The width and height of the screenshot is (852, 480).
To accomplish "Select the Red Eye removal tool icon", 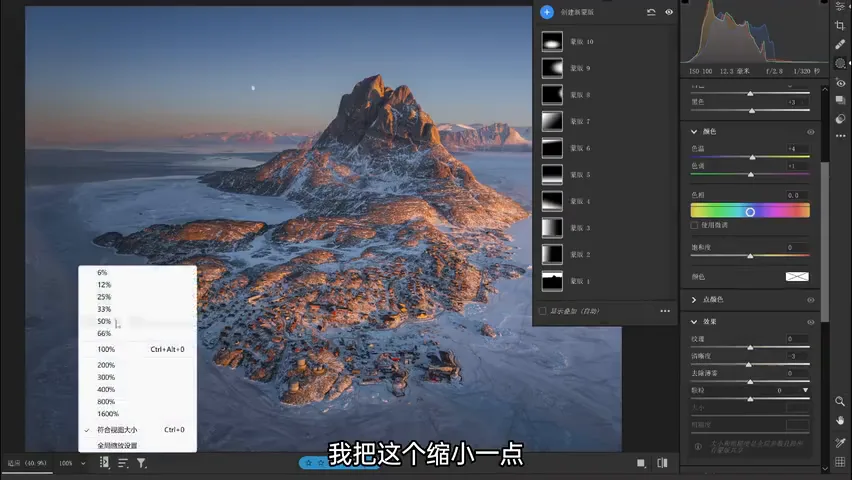I will (x=841, y=83).
